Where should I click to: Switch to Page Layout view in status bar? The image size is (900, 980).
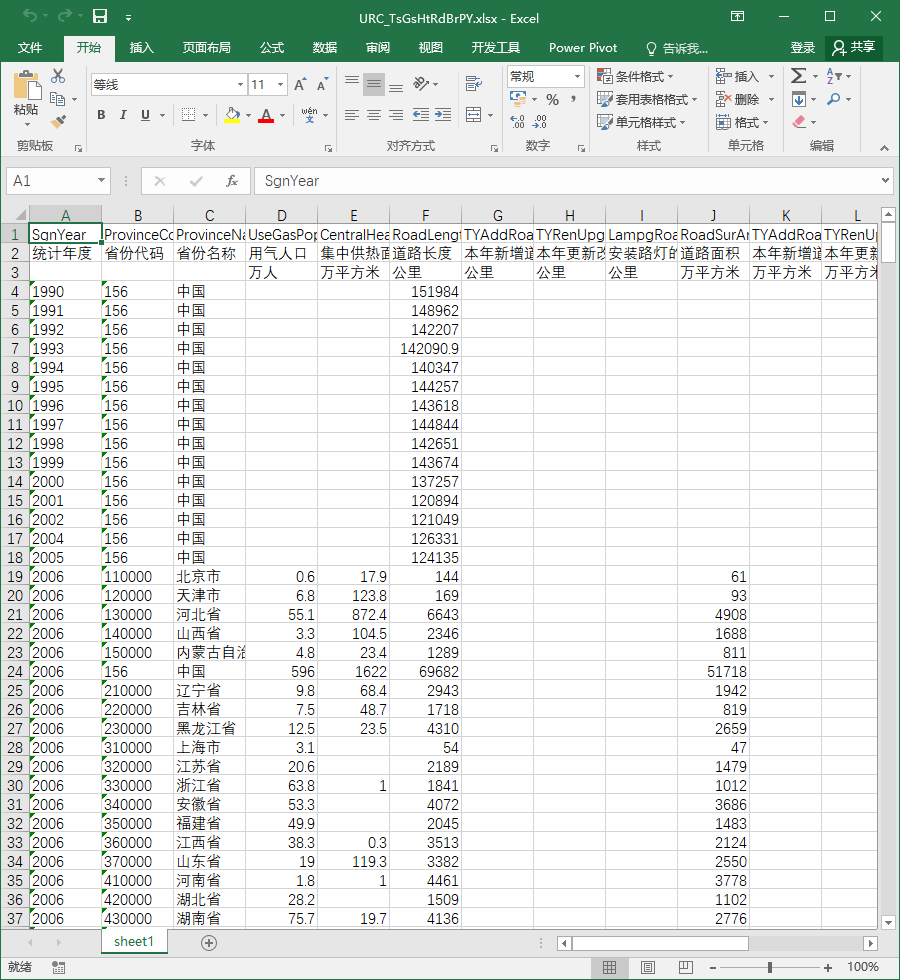pyautogui.click(x=648, y=968)
